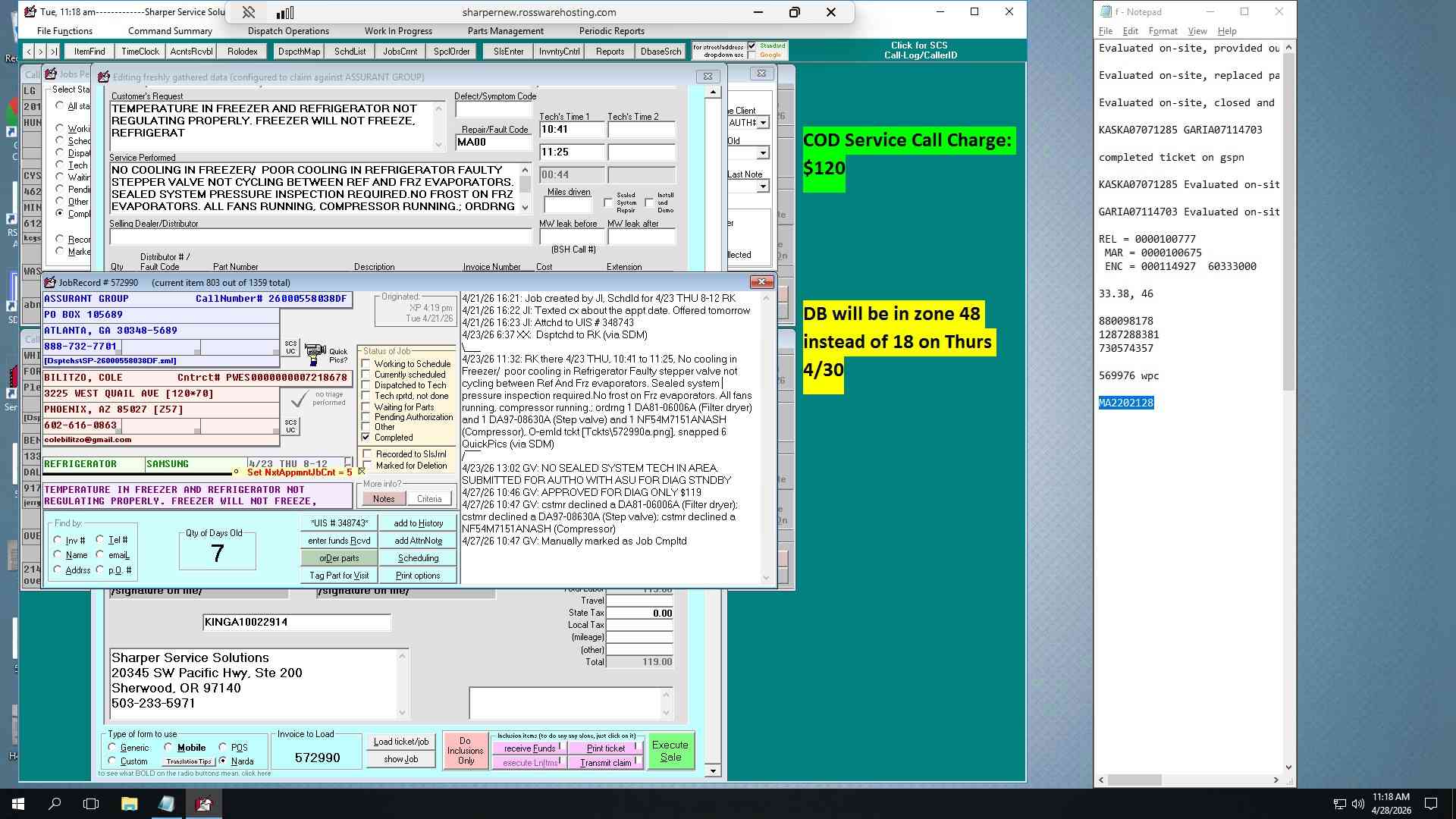
Task: Open the Dispatch Operations menu
Action: click(288, 31)
